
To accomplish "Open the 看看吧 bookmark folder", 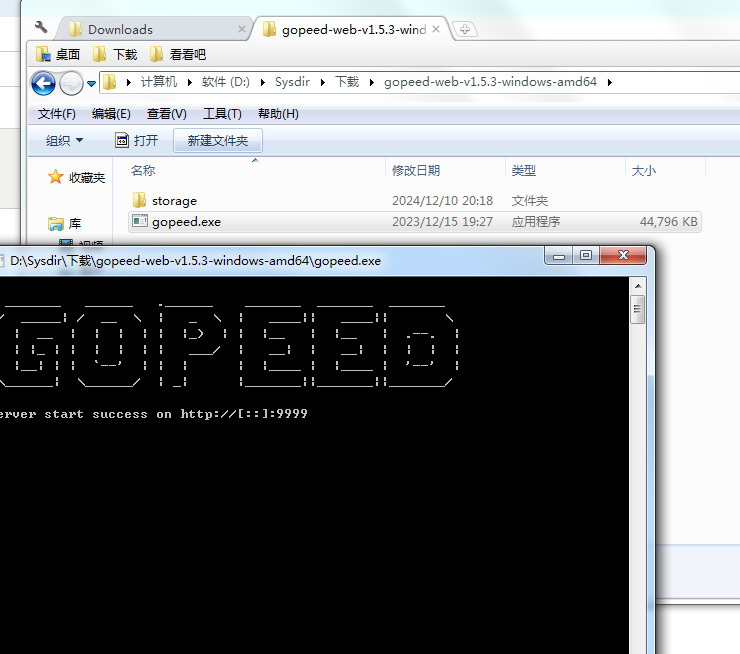I will pos(178,55).
